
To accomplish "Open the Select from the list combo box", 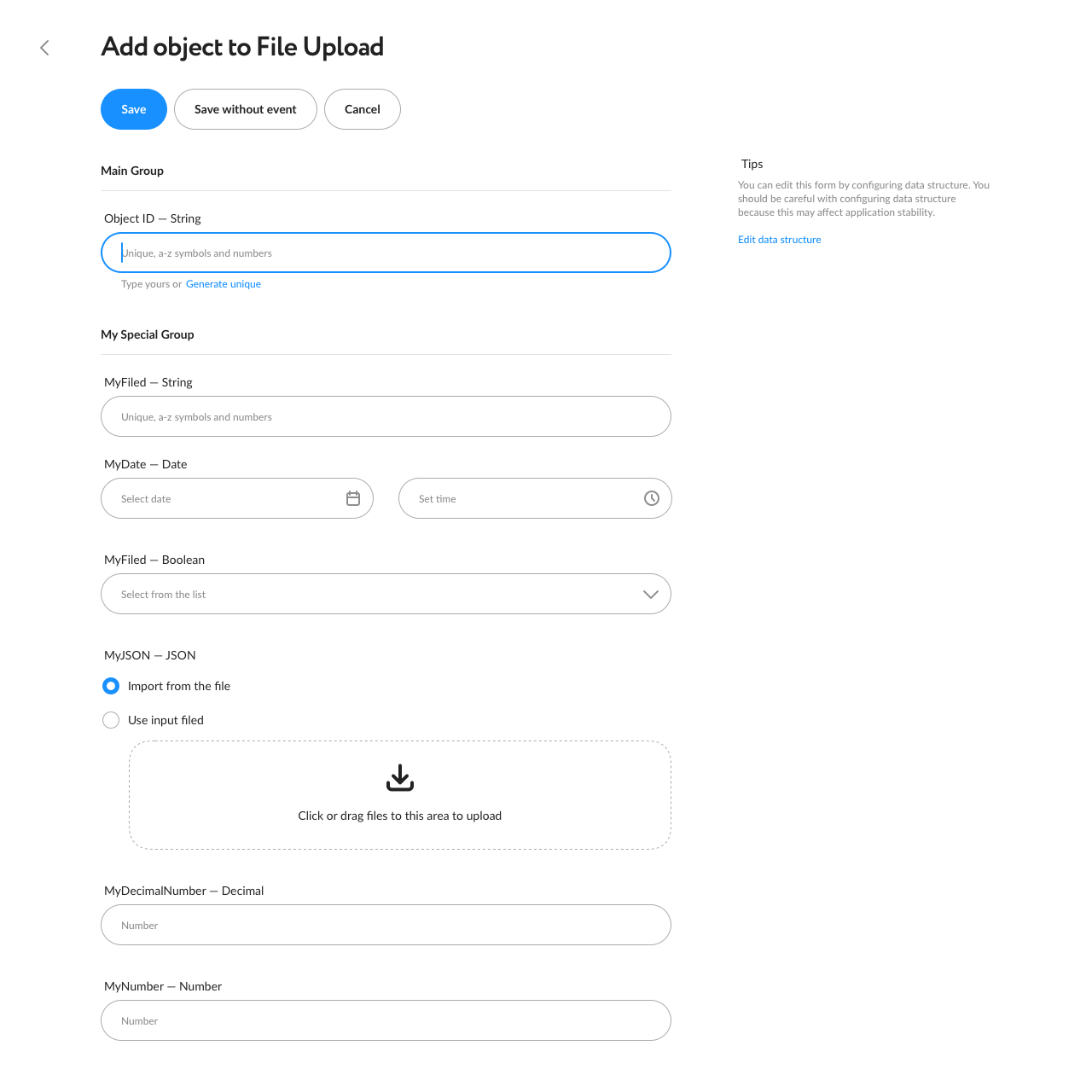I will click(386, 594).
